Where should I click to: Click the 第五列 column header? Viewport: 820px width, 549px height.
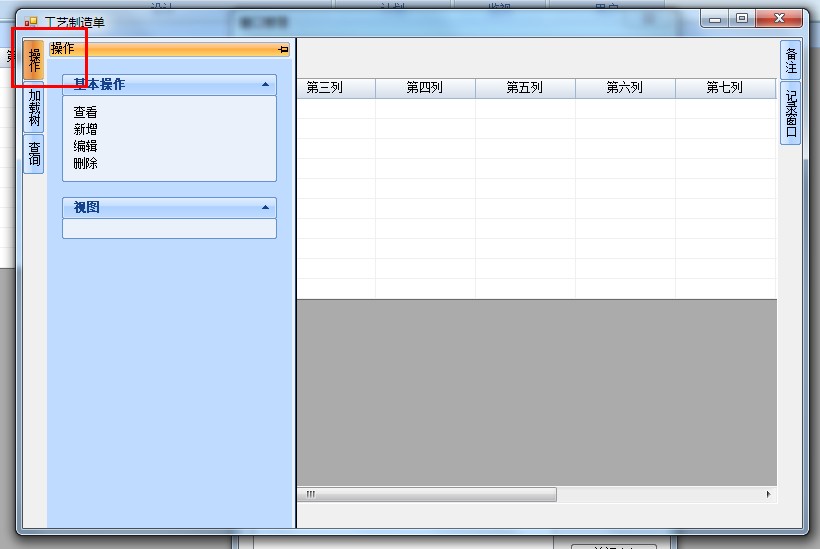525,88
